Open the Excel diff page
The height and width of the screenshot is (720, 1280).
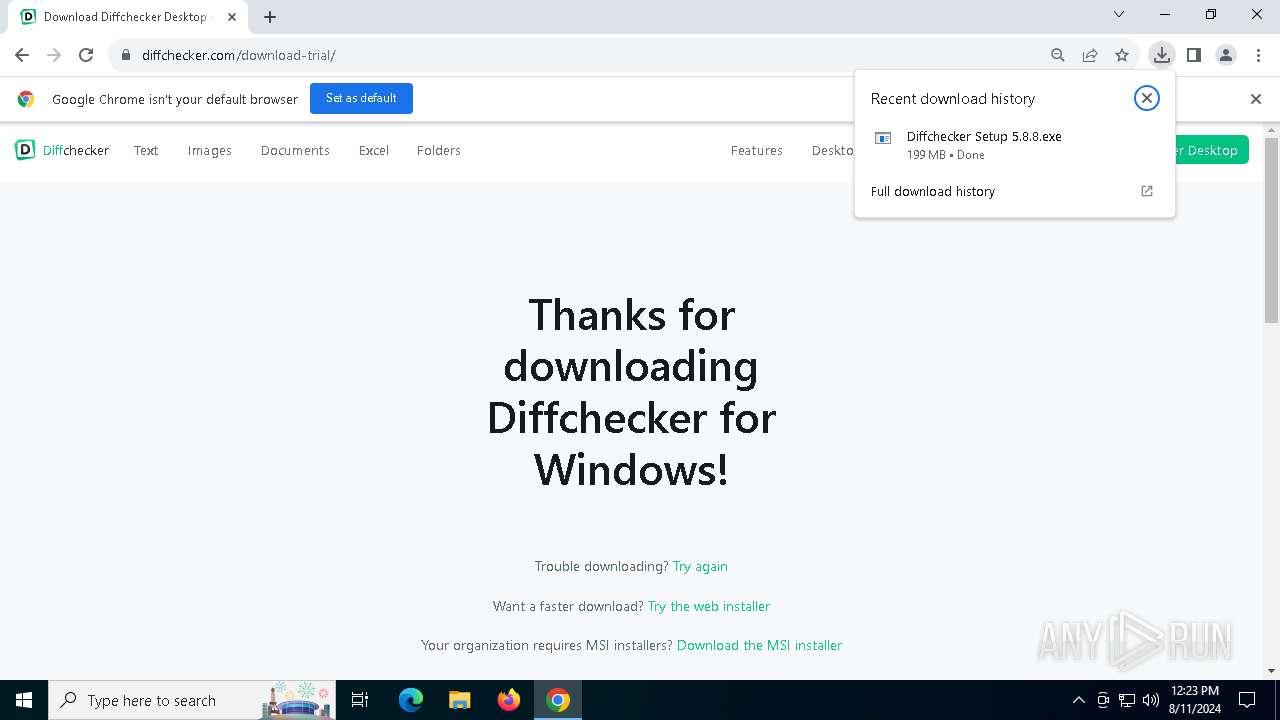tap(374, 150)
